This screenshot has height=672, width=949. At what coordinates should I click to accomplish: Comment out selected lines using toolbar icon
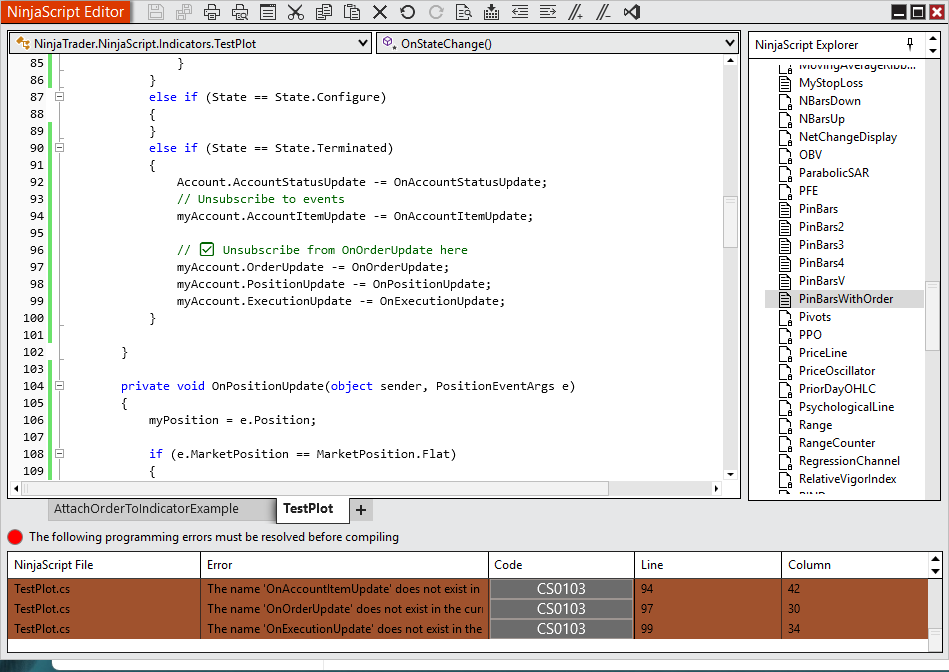click(x=575, y=13)
